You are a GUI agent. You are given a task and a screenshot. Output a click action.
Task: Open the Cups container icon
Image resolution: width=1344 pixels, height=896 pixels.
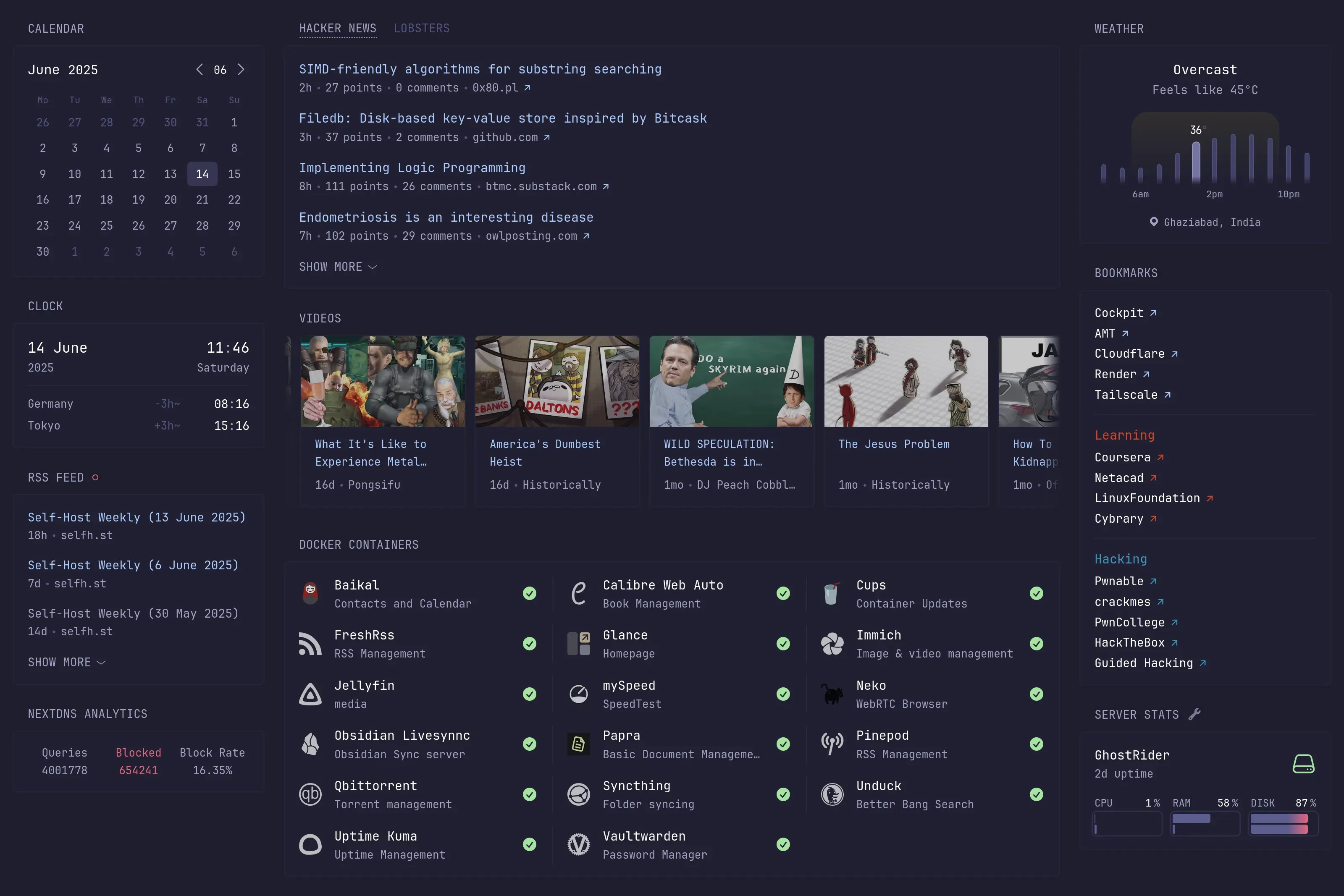pyautogui.click(x=832, y=594)
